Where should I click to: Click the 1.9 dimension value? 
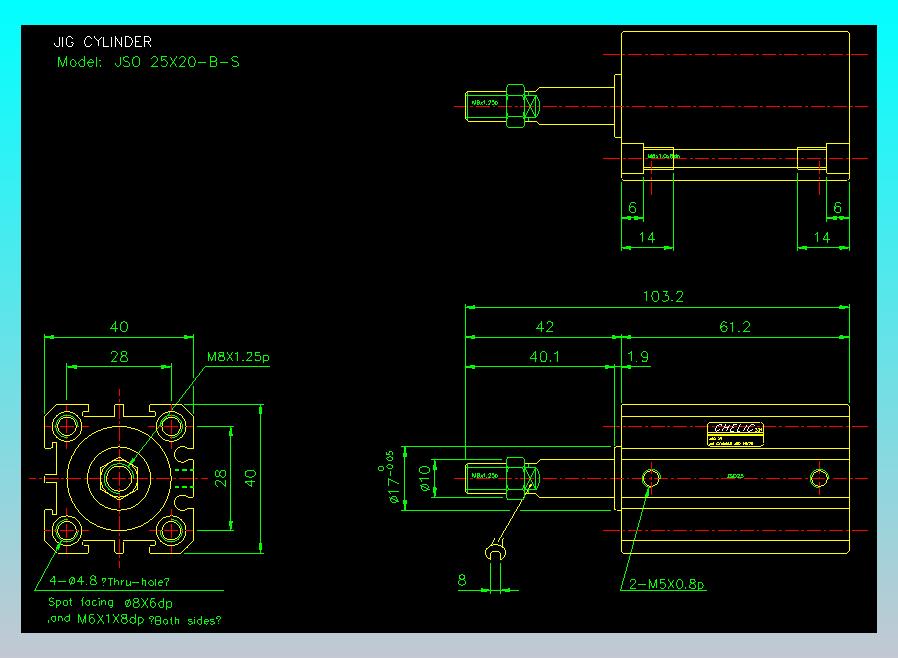click(x=637, y=356)
